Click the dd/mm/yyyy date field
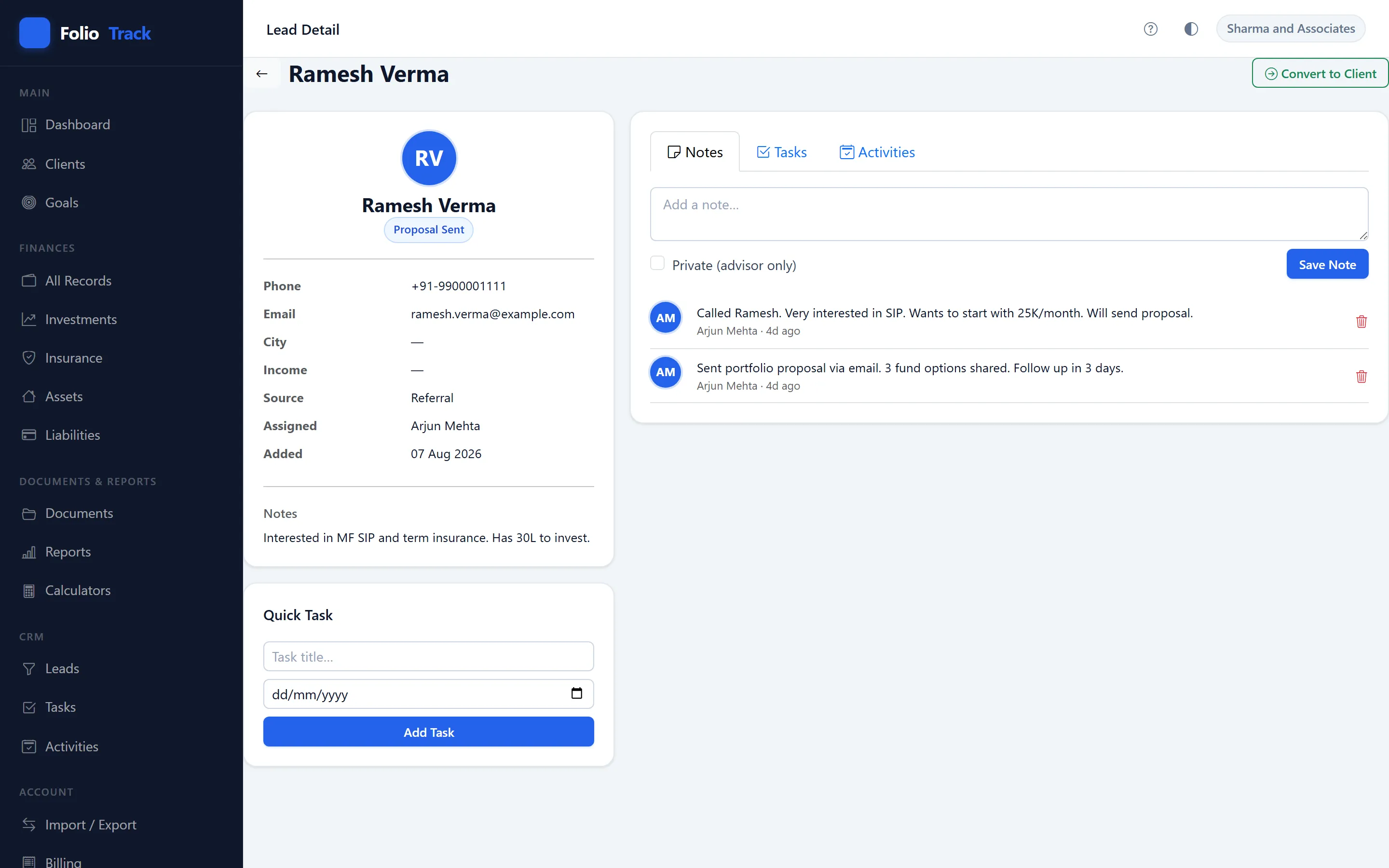Image resolution: width=1389 pixels, height=868 pixels. [x=428, y=694]
